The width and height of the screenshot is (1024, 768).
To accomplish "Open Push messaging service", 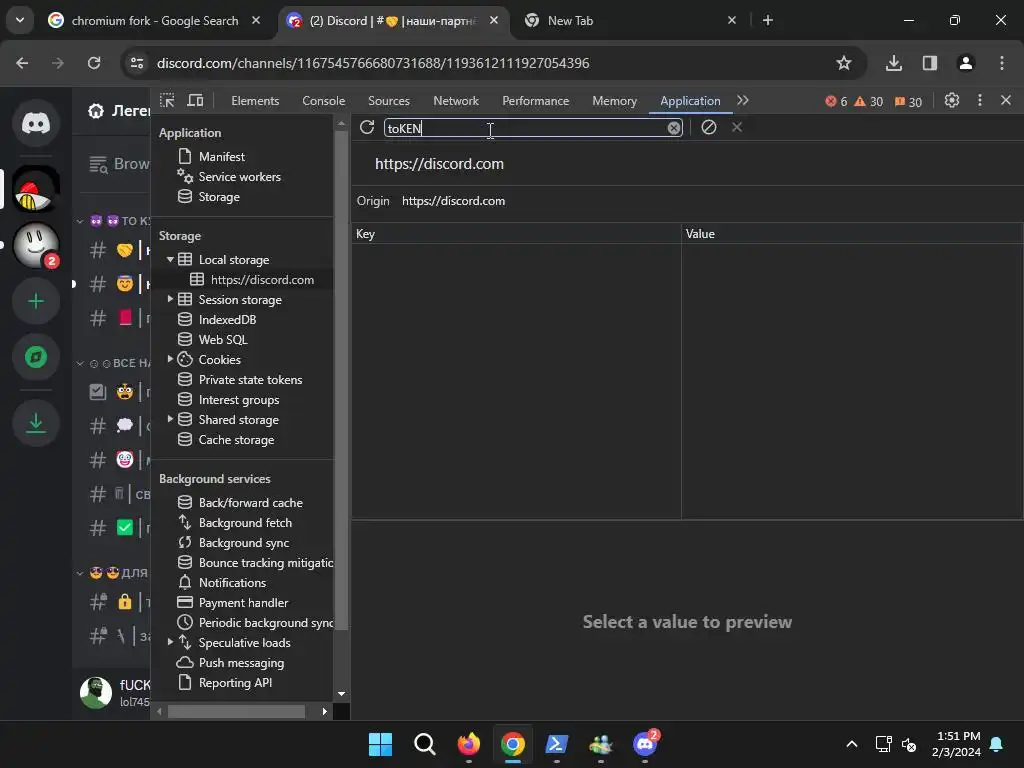I will pos(241,663).
